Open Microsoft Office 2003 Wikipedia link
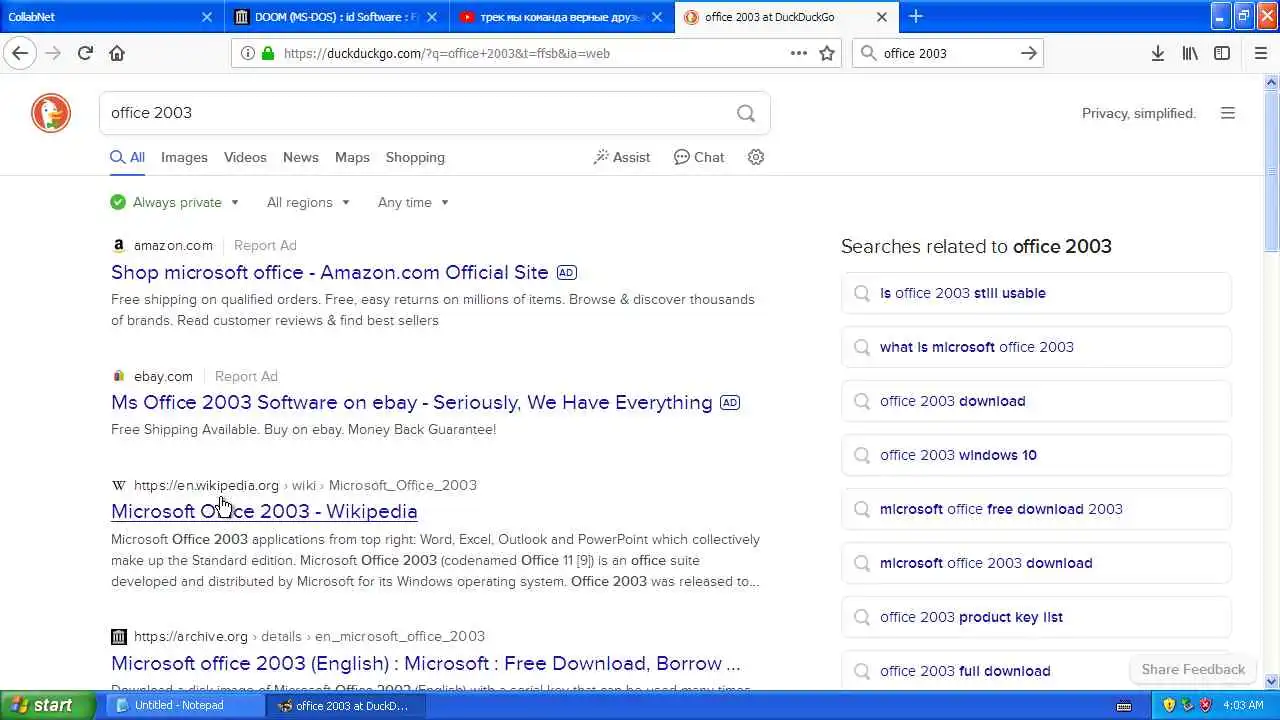This screenshot has height=720, width=1280. (x=264, y=511)
